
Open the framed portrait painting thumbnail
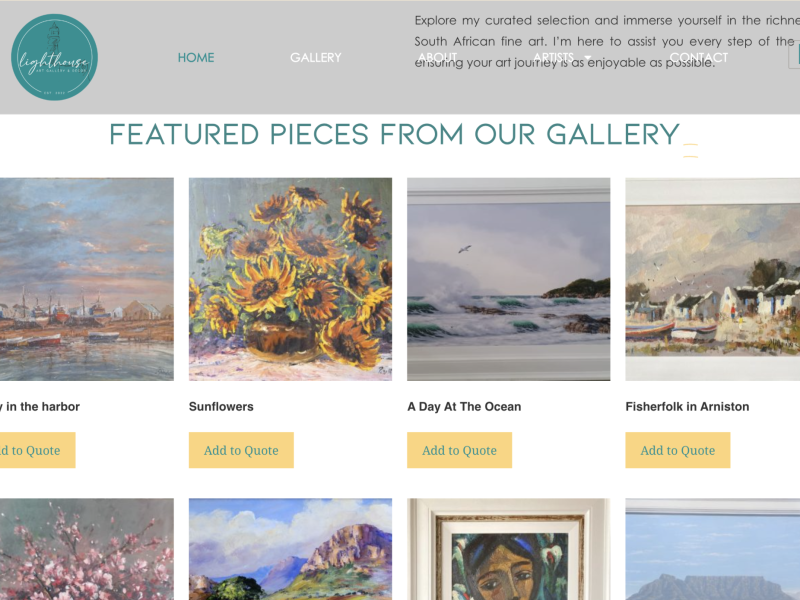(508, 550)
